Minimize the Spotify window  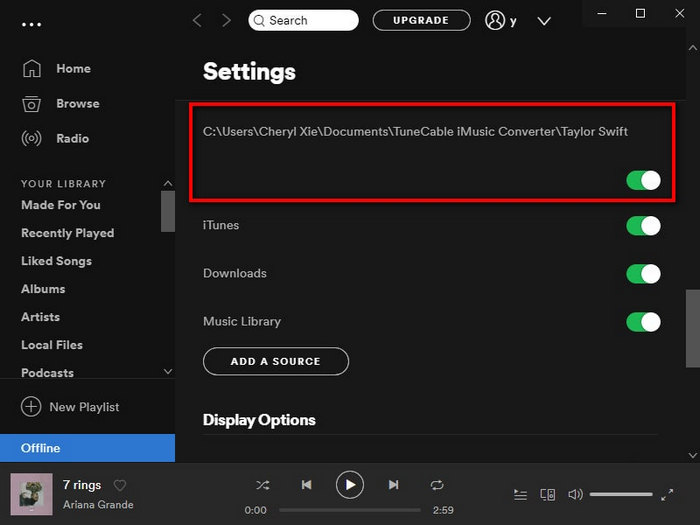(x=602, y=13)
